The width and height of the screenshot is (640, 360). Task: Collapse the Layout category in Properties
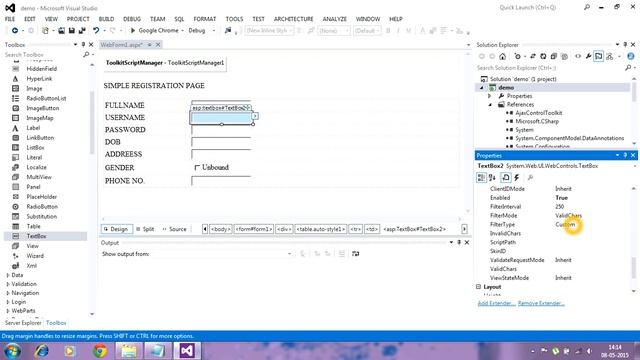[x=478, y=287]
